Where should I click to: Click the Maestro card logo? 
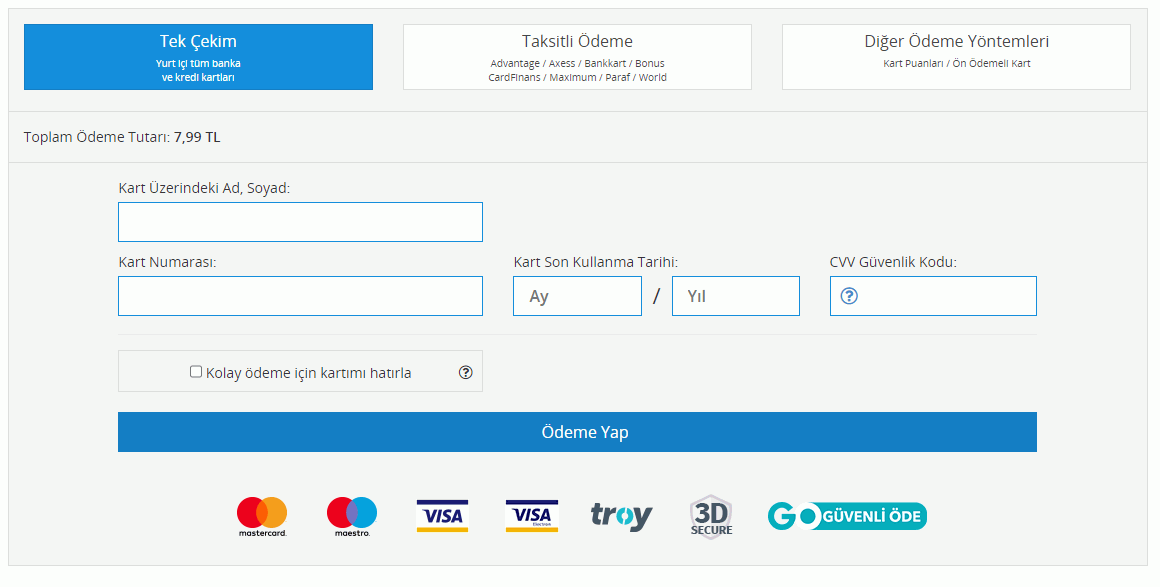352,517
